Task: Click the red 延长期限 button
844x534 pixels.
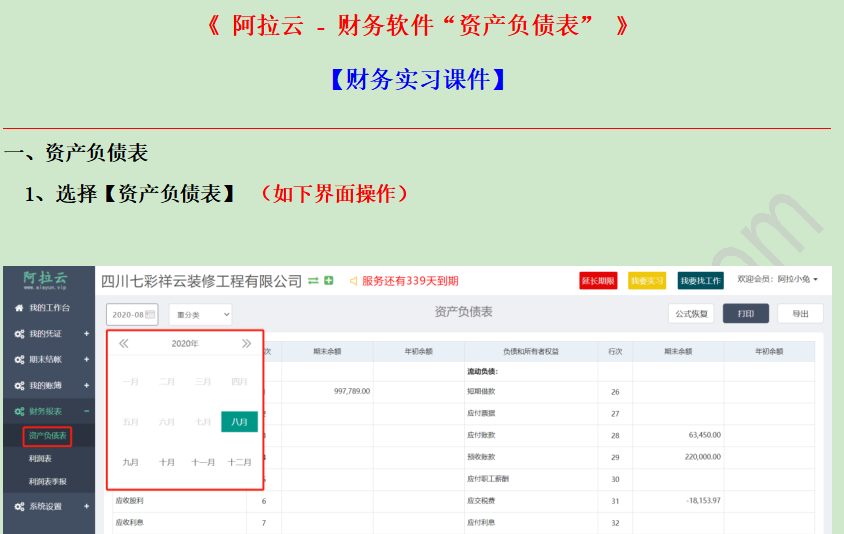Action: (x=598, y=280)
